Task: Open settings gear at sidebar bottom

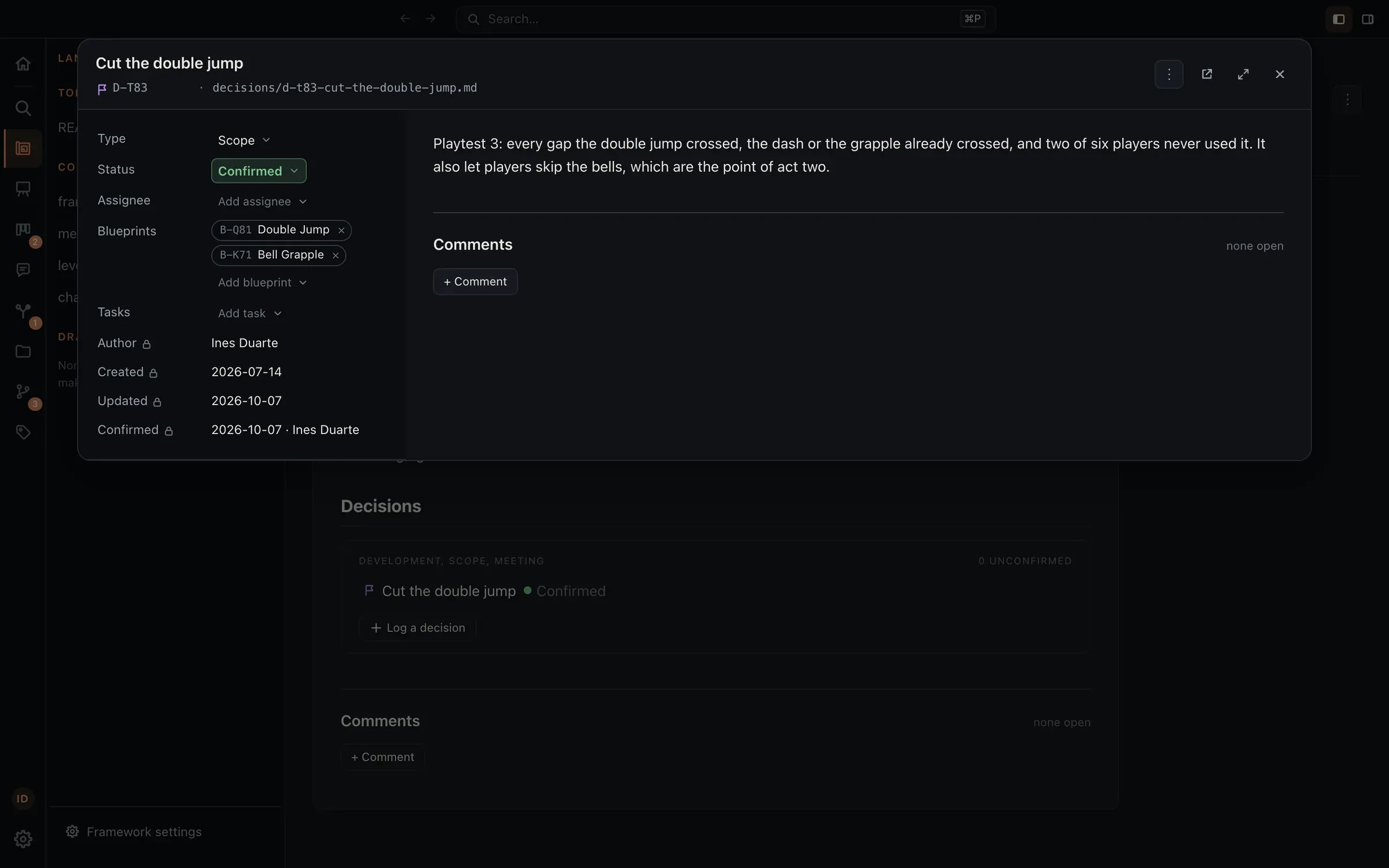Action: (x=23, y=839)
